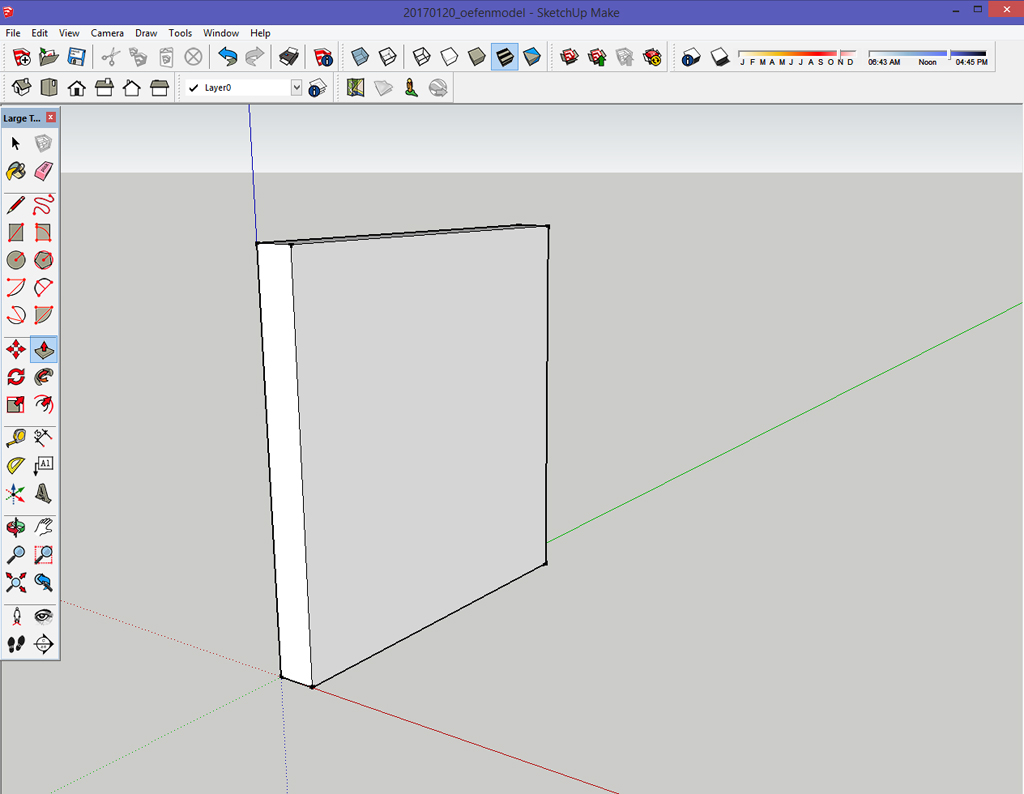Select the Arc tool
The image size is (1024, 794).
point(16,287)
